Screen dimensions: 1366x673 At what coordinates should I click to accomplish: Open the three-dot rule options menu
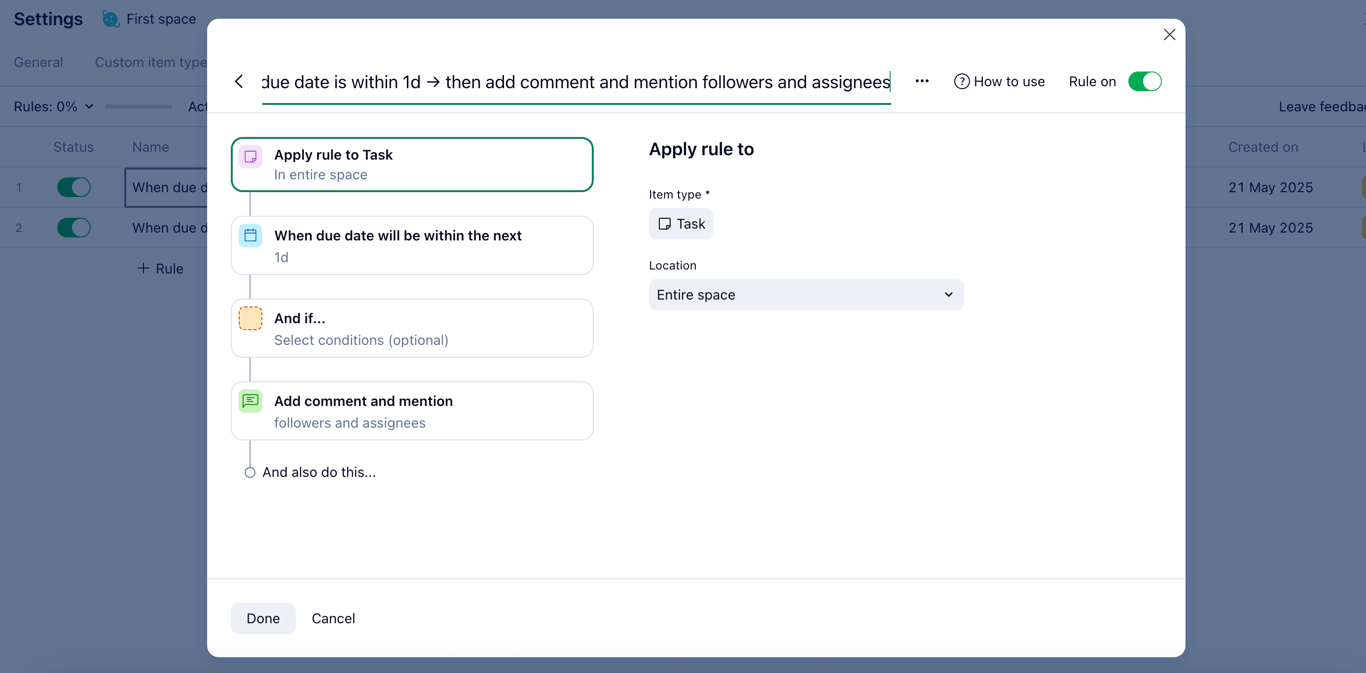point(921,81)
